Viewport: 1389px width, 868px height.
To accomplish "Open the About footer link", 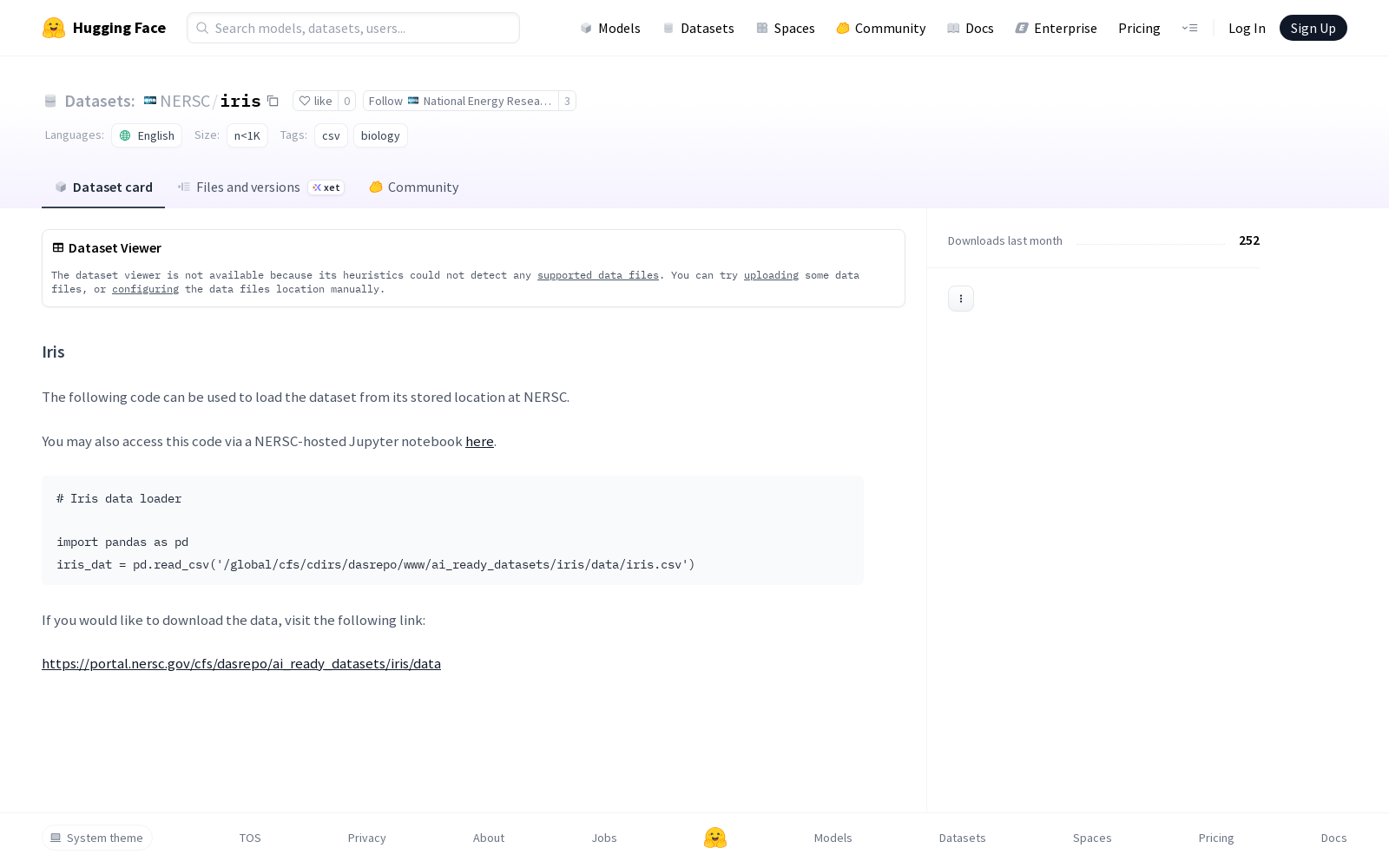I will click(x=489, y=838).
